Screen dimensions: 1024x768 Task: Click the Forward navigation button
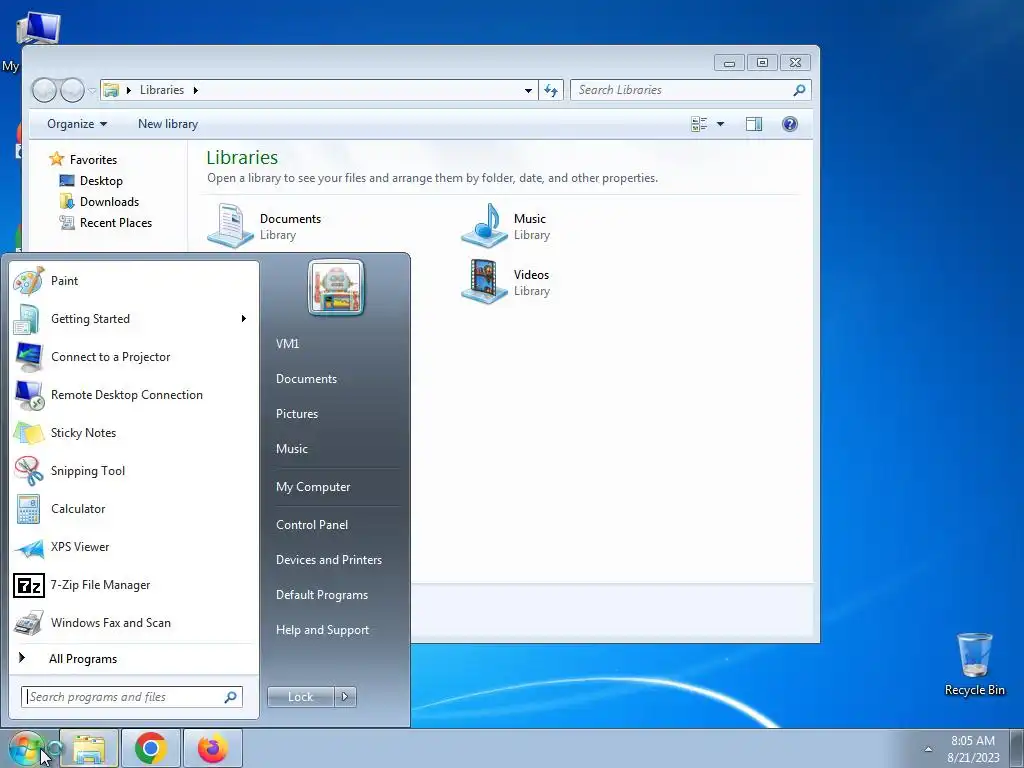tap(72, 90)
